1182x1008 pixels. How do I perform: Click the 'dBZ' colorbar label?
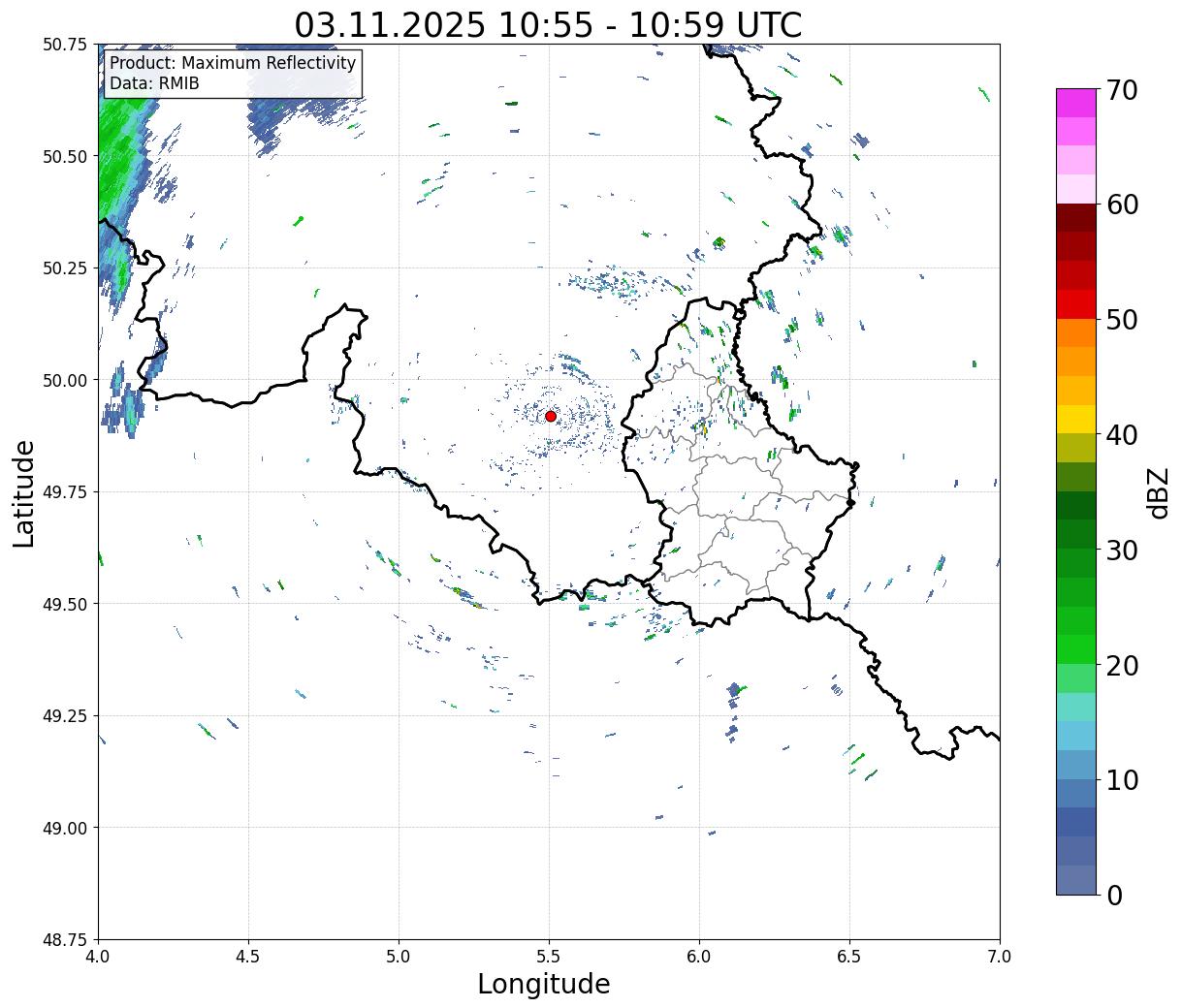[1158, 492]
